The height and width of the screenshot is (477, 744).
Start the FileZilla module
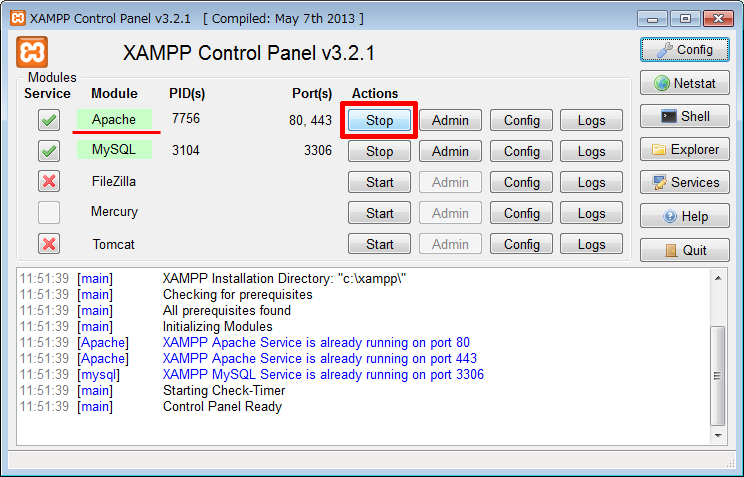(x=379, y=182)
